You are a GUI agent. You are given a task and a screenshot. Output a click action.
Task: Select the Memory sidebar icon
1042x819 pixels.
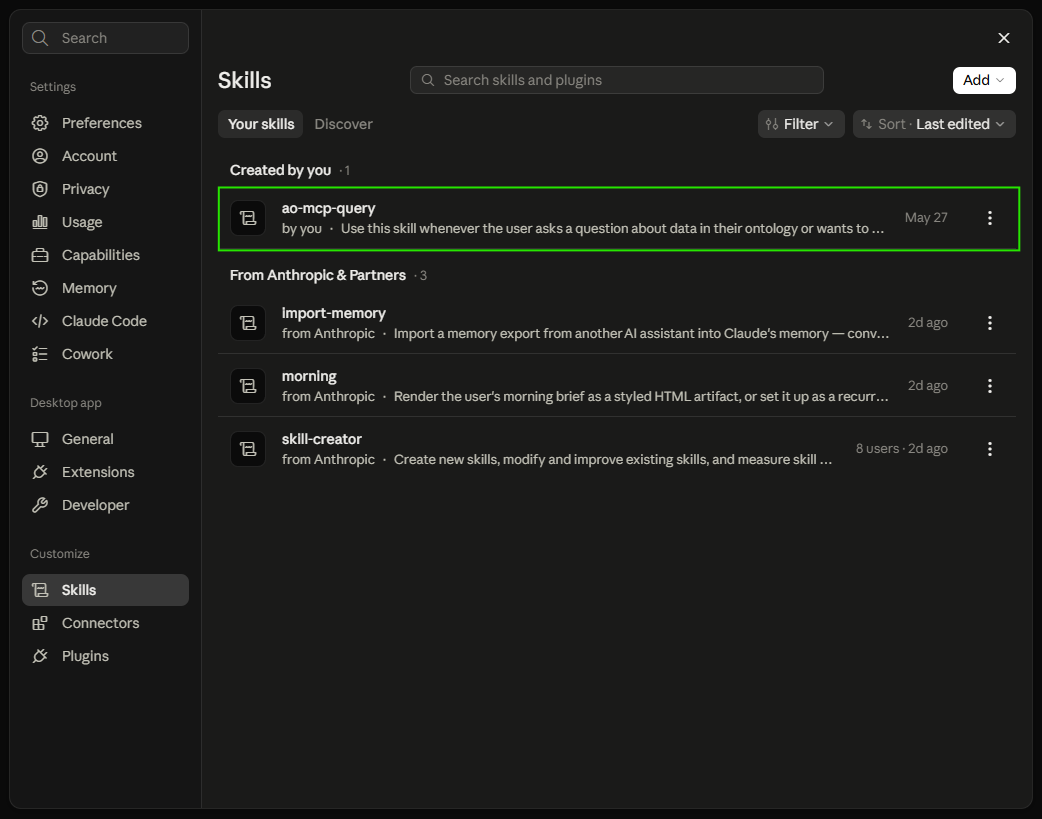point(40,288)
